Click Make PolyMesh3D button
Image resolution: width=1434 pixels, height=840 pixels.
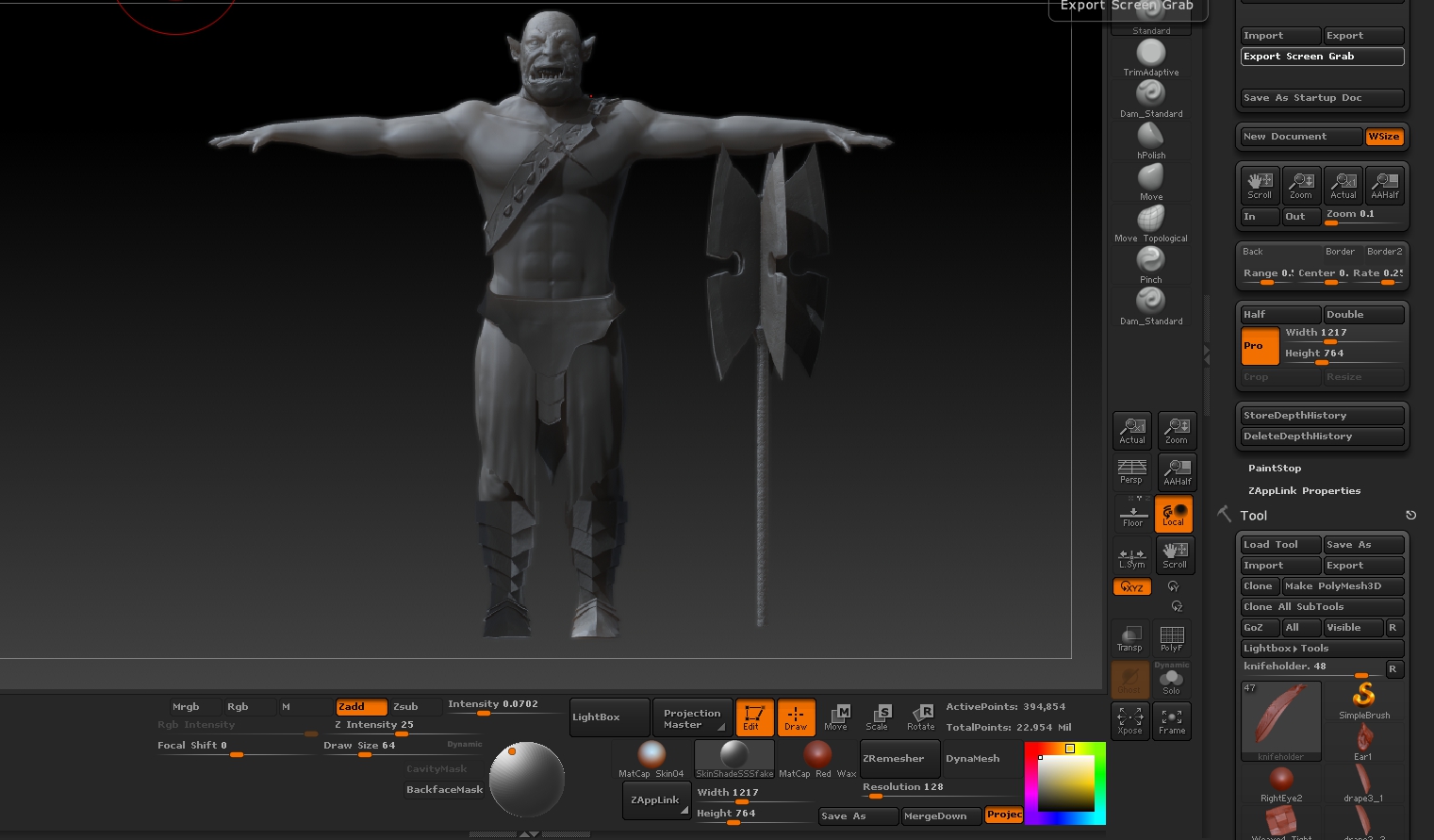(x=1343, y=586)
